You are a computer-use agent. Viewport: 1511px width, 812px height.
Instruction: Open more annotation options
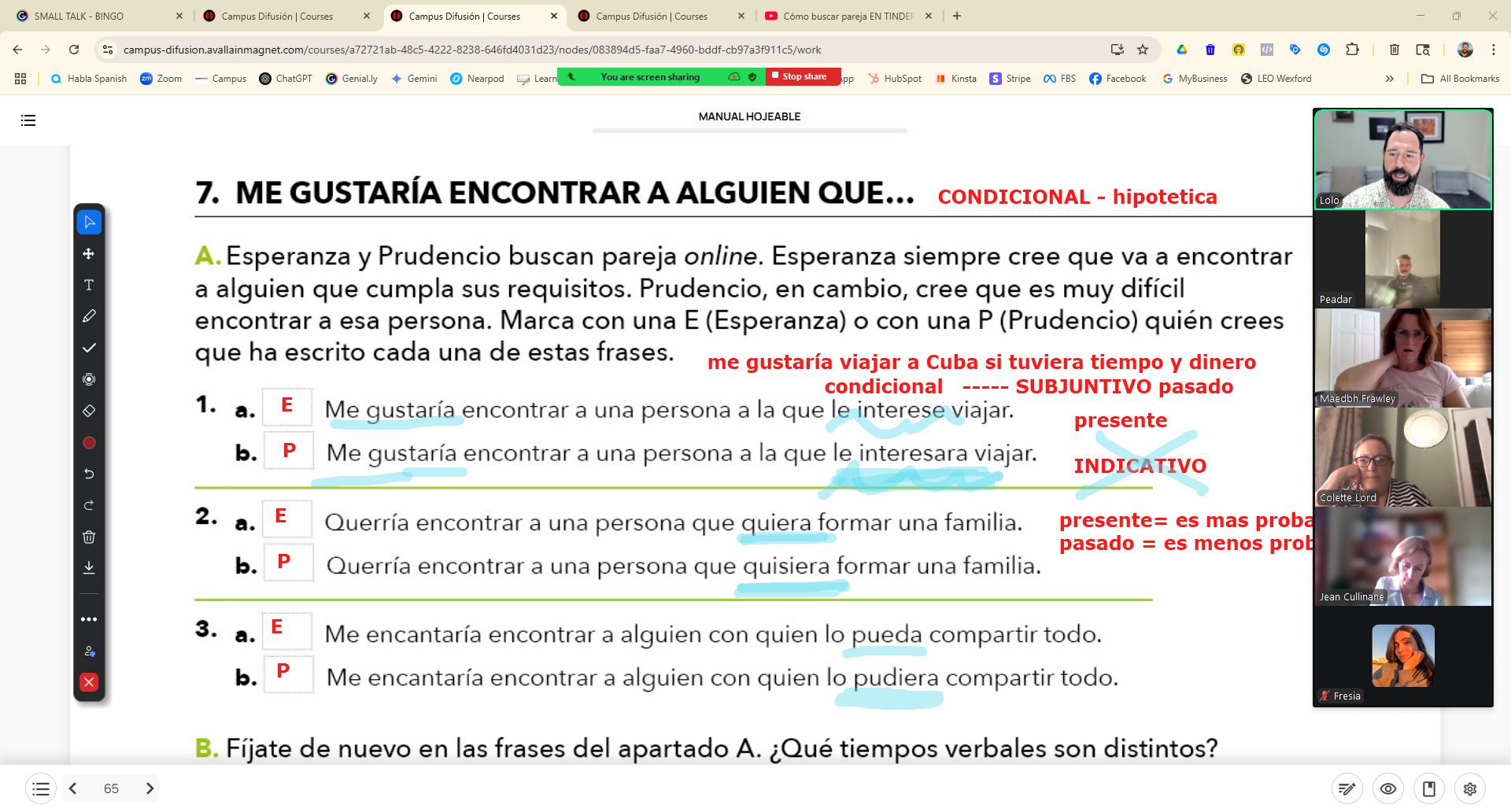(89, 619)
